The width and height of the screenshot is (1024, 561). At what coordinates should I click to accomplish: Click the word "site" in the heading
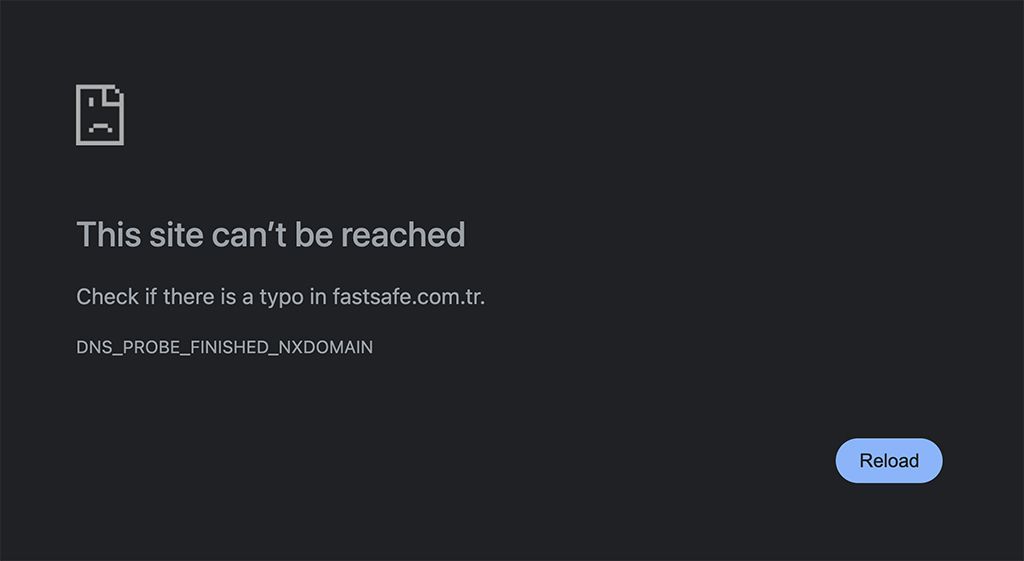point(176,234)
